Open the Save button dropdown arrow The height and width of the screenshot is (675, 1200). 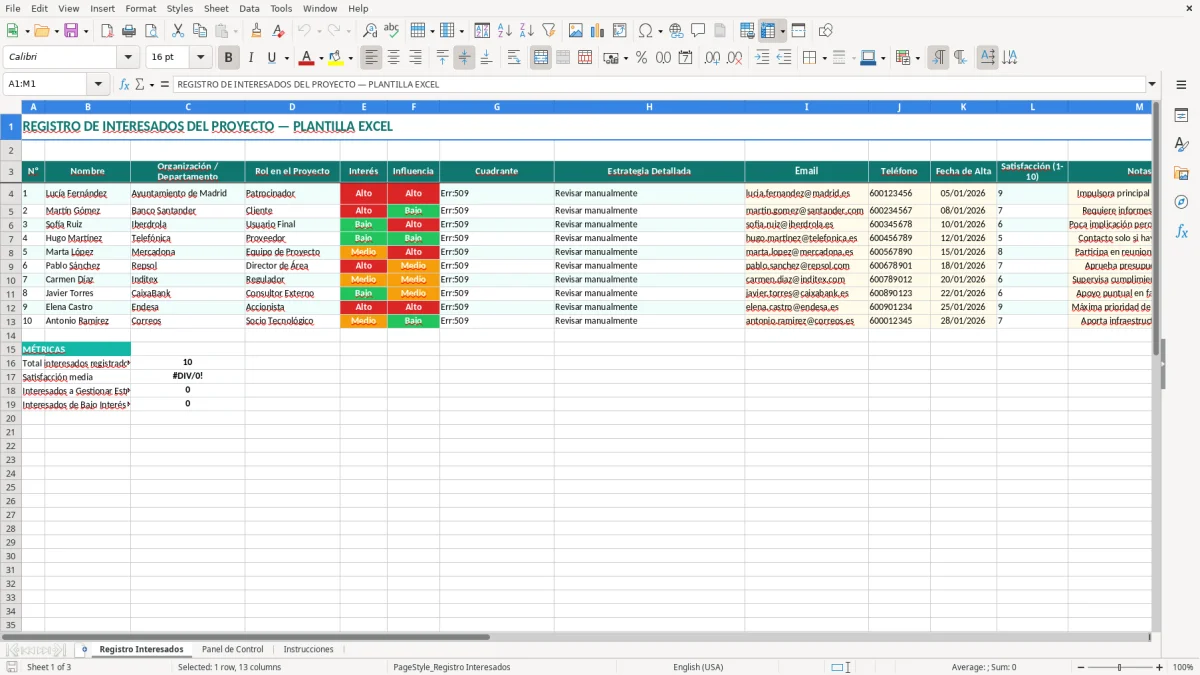point(86,31)
